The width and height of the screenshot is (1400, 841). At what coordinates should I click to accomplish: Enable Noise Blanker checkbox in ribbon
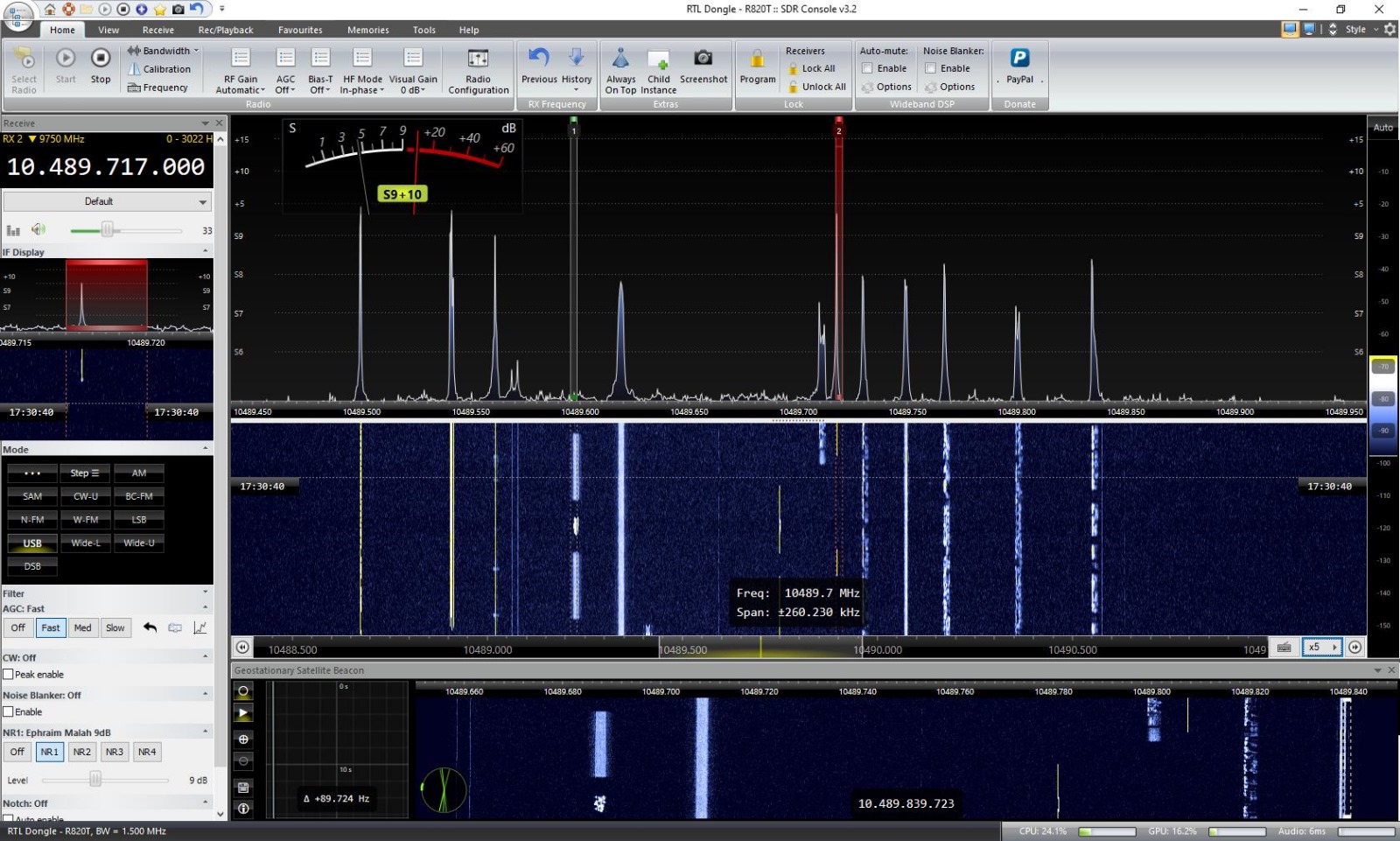click(x=930, y=68)
